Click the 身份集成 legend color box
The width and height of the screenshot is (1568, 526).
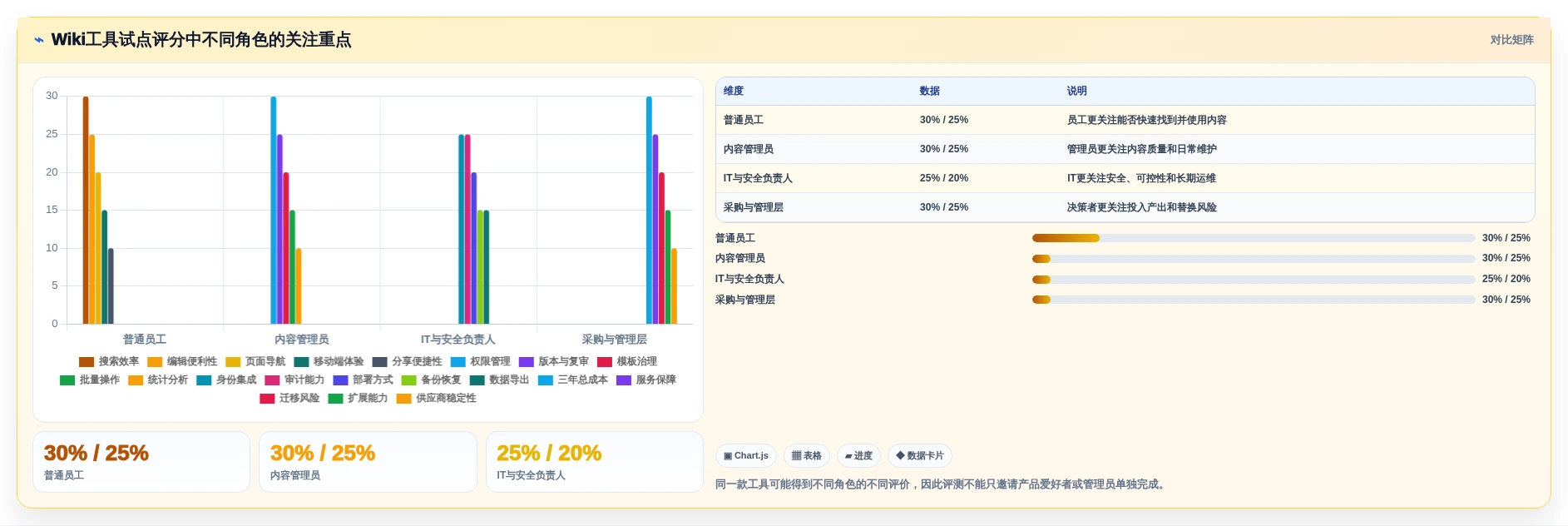click(x=204, y=380)
